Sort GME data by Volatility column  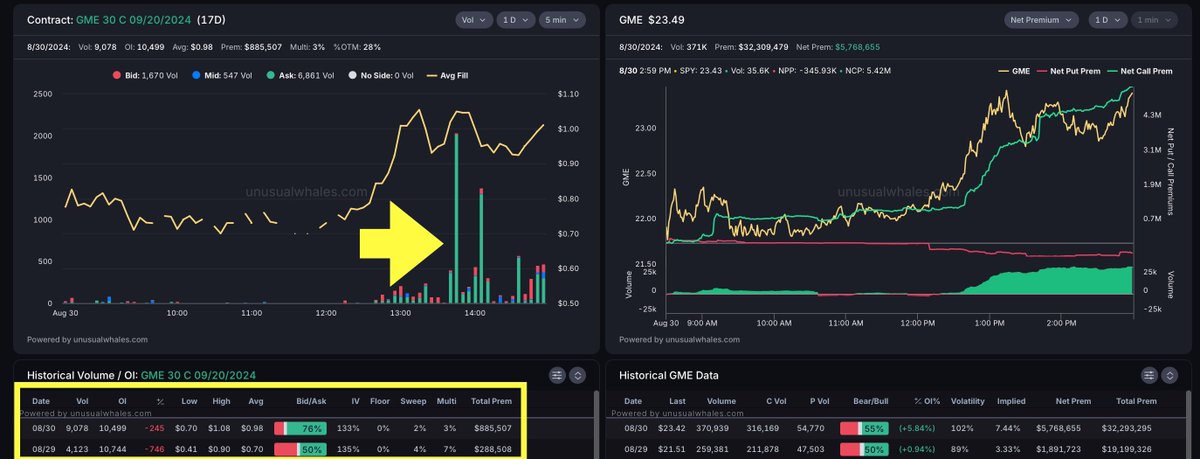coord(968,401)
